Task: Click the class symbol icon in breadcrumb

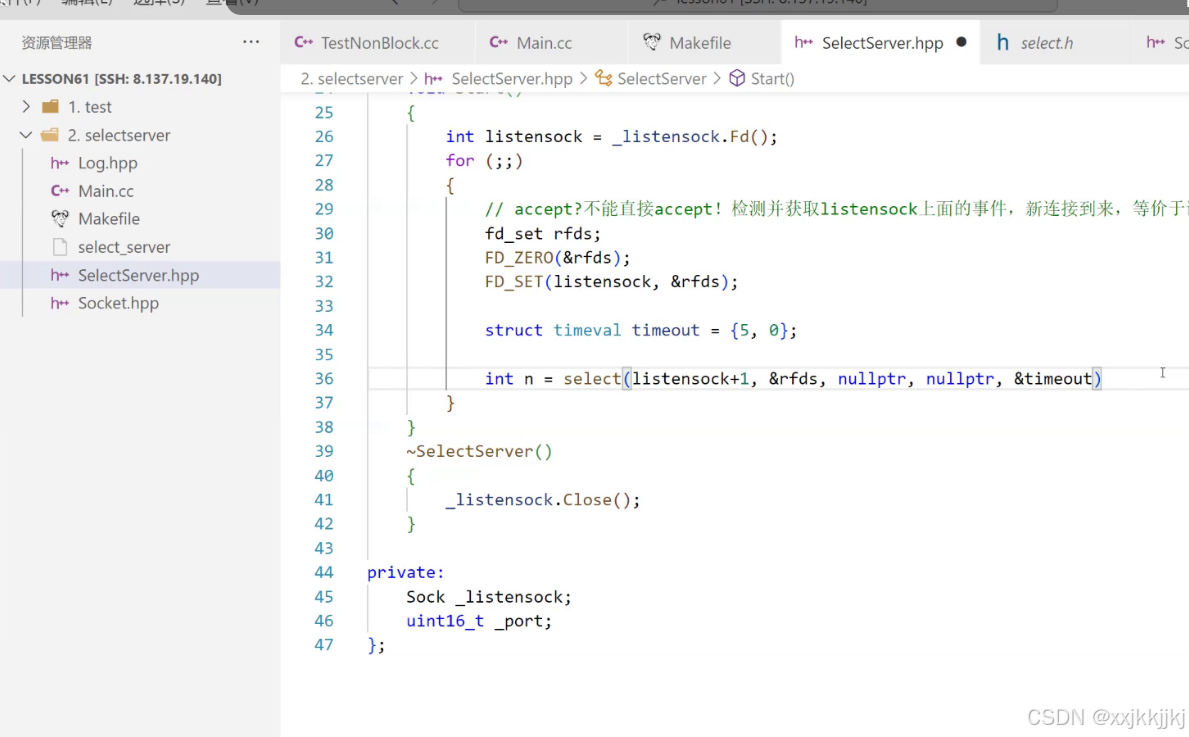Action: (x=604, y=78)
